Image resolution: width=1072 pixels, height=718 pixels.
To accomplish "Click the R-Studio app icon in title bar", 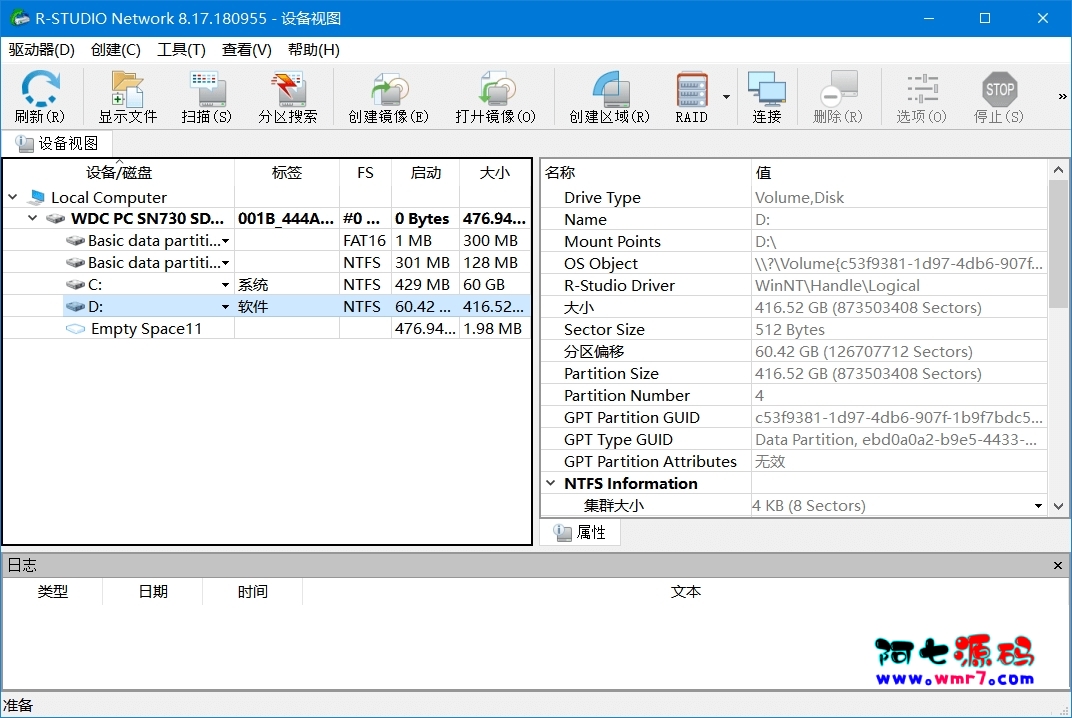I will click(20, 18).
